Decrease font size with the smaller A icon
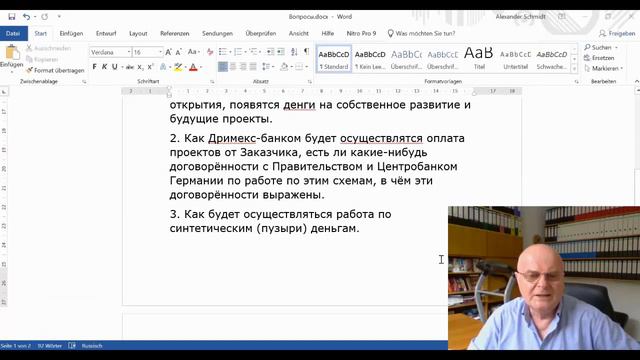 [x=178, y=52]
